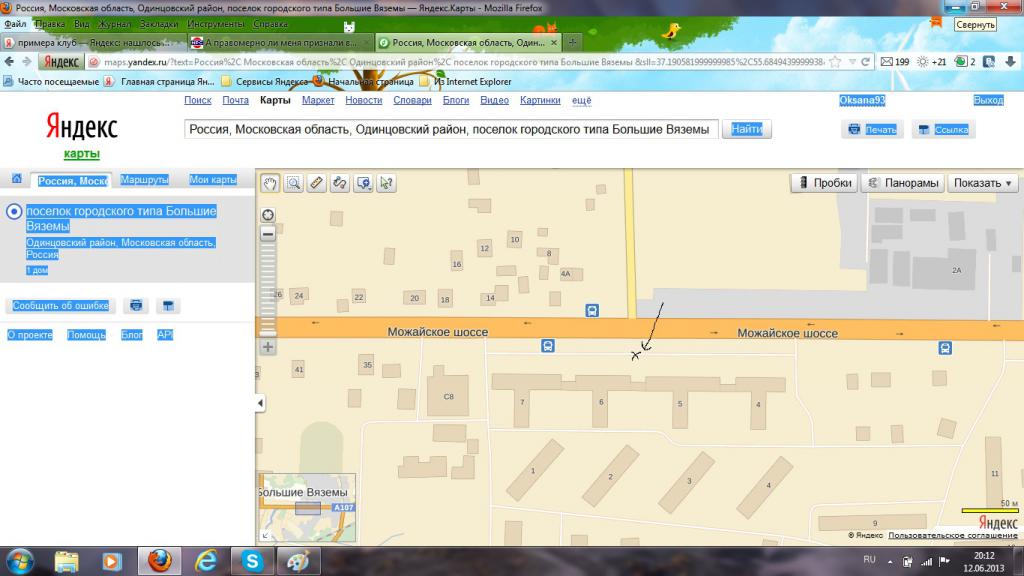The width and height of the screenshot is (1024, 576).
Task: Toggle the Панорамы panoramas layer
Action: click(x=903, y=183)
